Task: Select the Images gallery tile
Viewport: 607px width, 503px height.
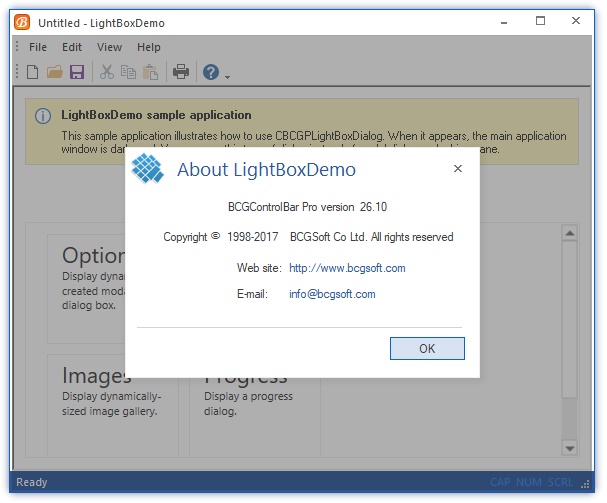Action: [x=113, y=405]
